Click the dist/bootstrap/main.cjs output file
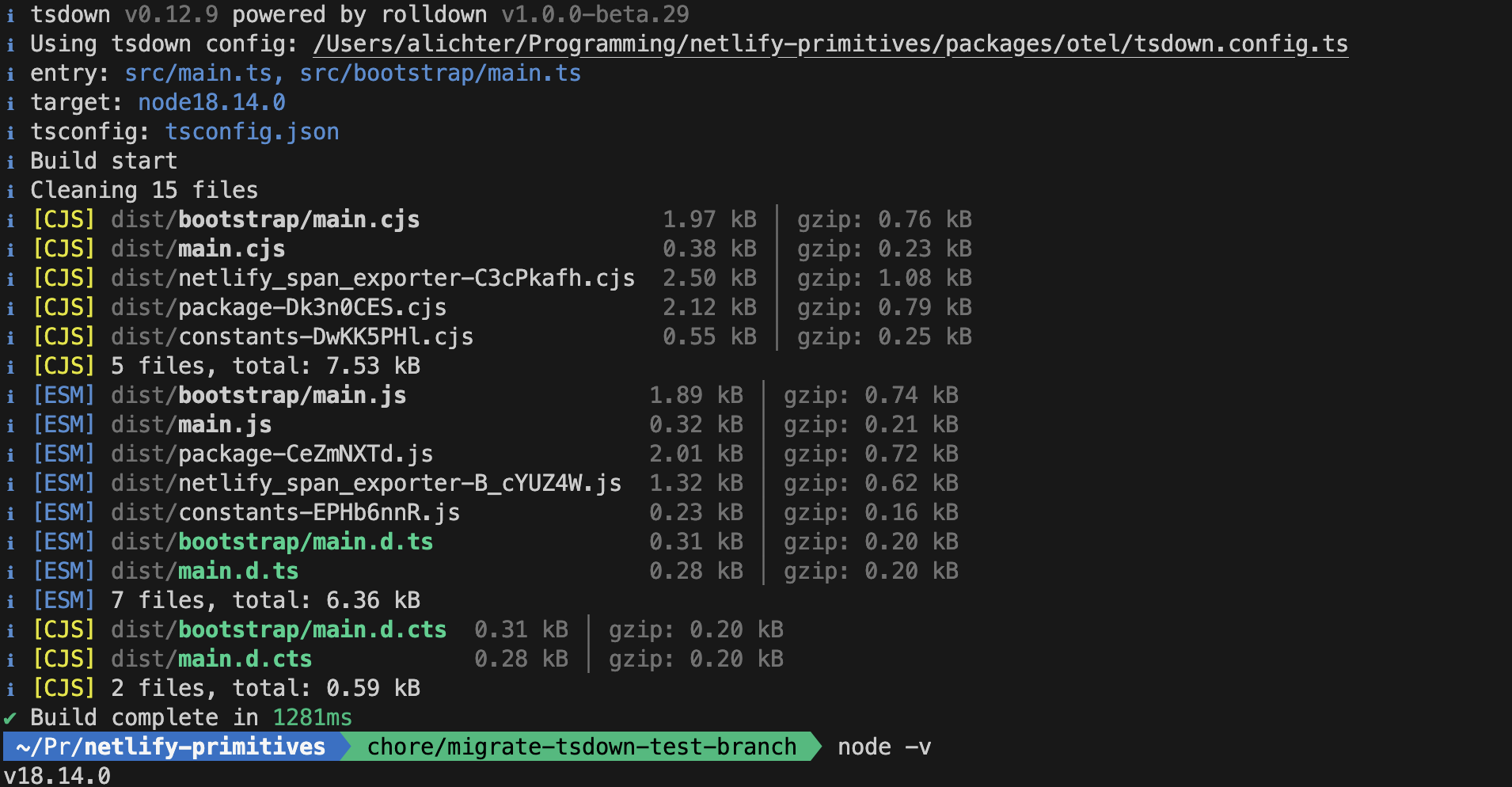Image resolution: width=1512 pixels, height=787 pixels. coord(265,219)
